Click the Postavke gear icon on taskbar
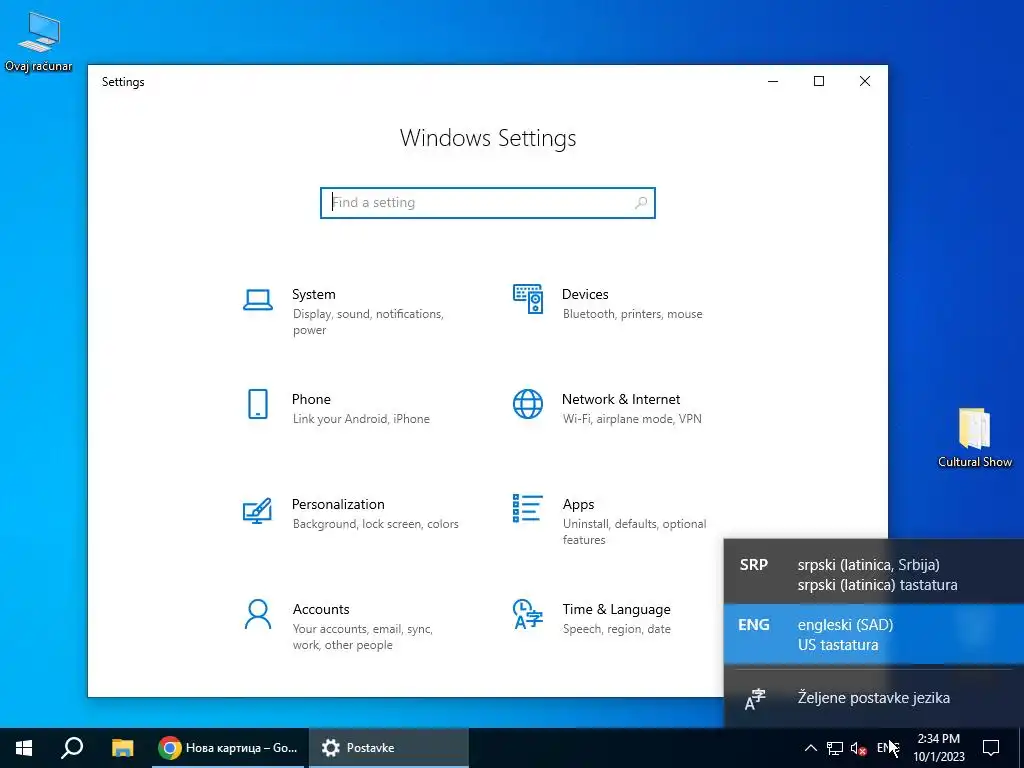This screenshot has width=1024, height=768. 331,748
